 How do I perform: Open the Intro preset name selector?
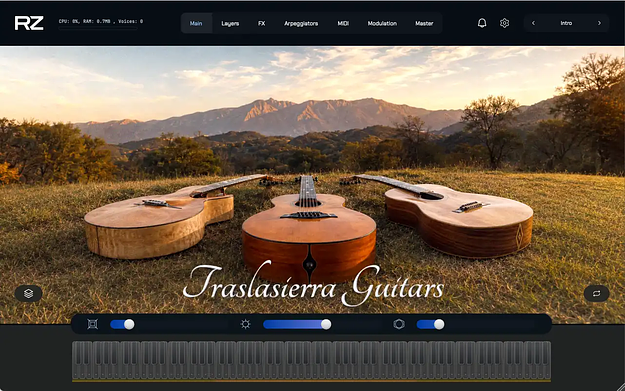tap(566, 23)
